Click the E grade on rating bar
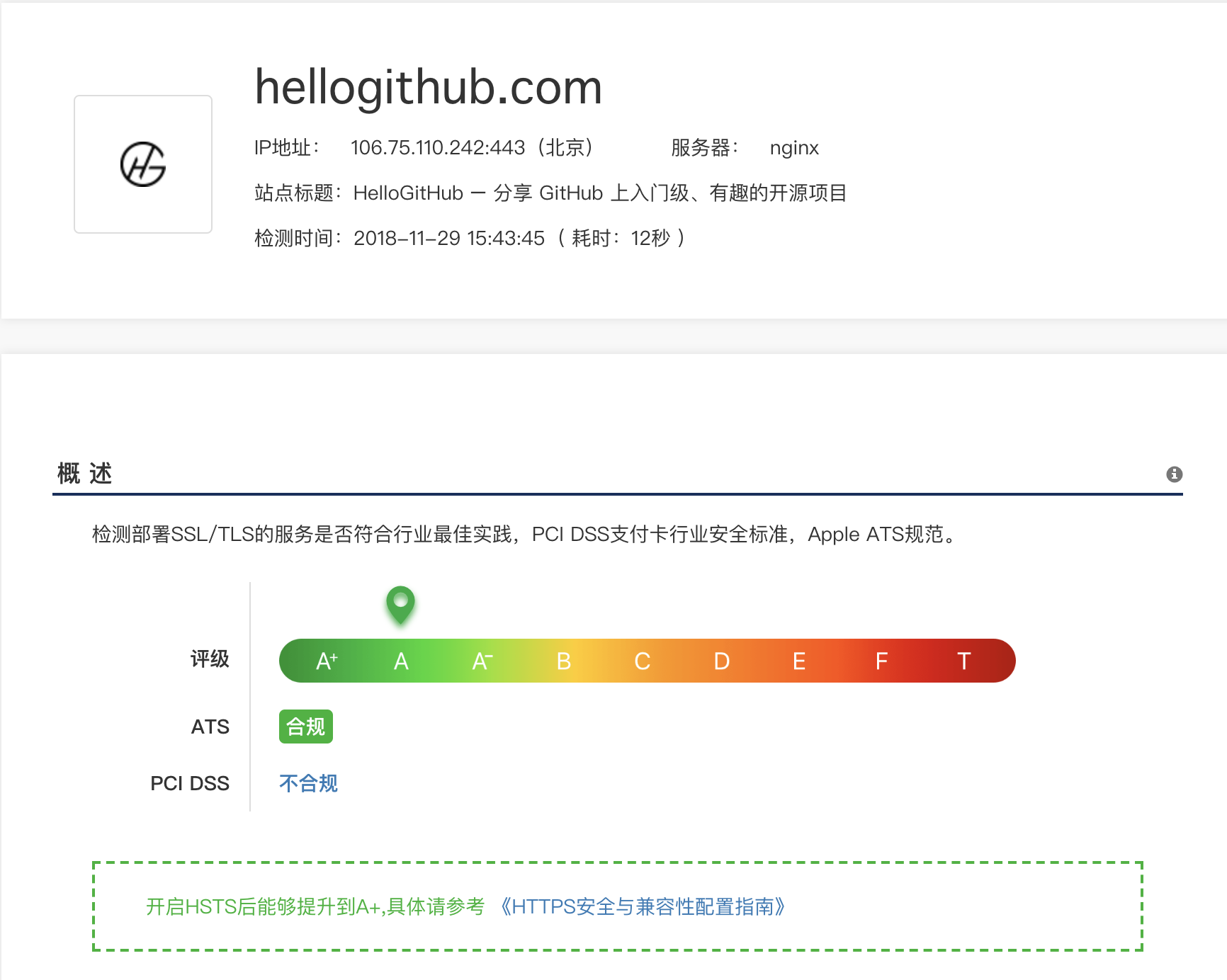This screenshot has height=980, width=1227. pyautogui.click(x=799, y=661)
